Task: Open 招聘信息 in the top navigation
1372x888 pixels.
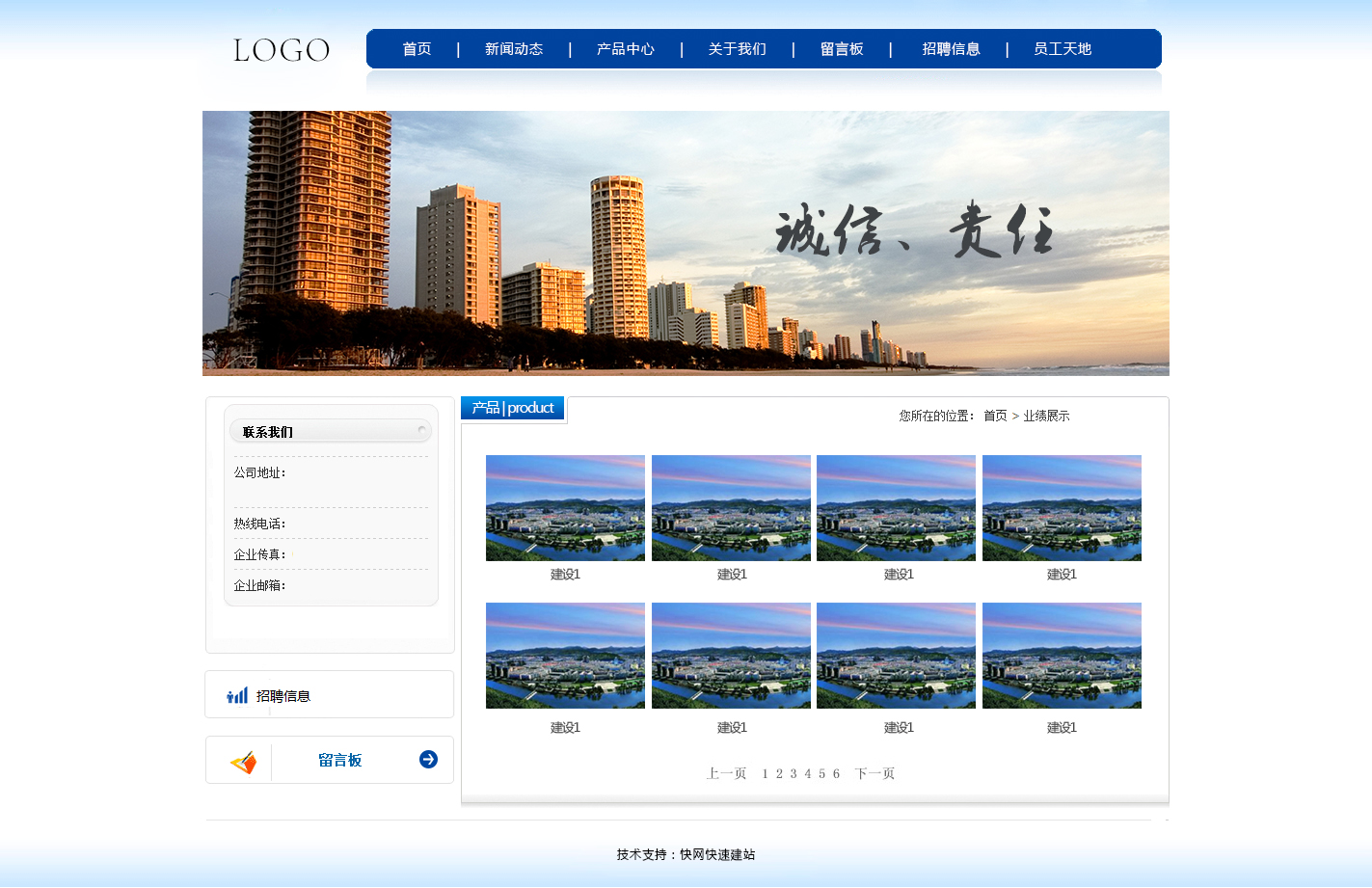Action: pyautogui.click(x=951, y=49)
